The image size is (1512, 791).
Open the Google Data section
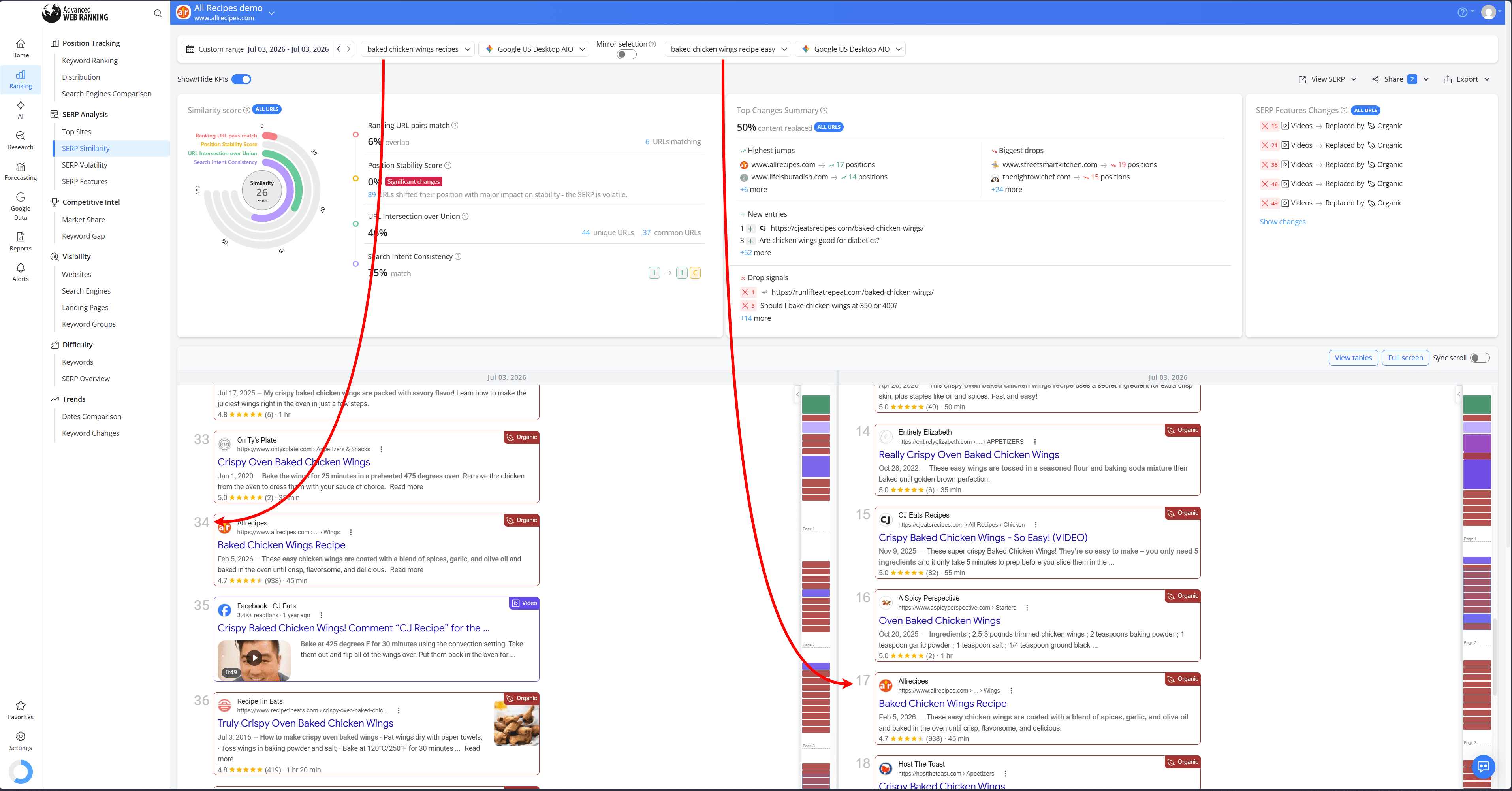[21, 206]
